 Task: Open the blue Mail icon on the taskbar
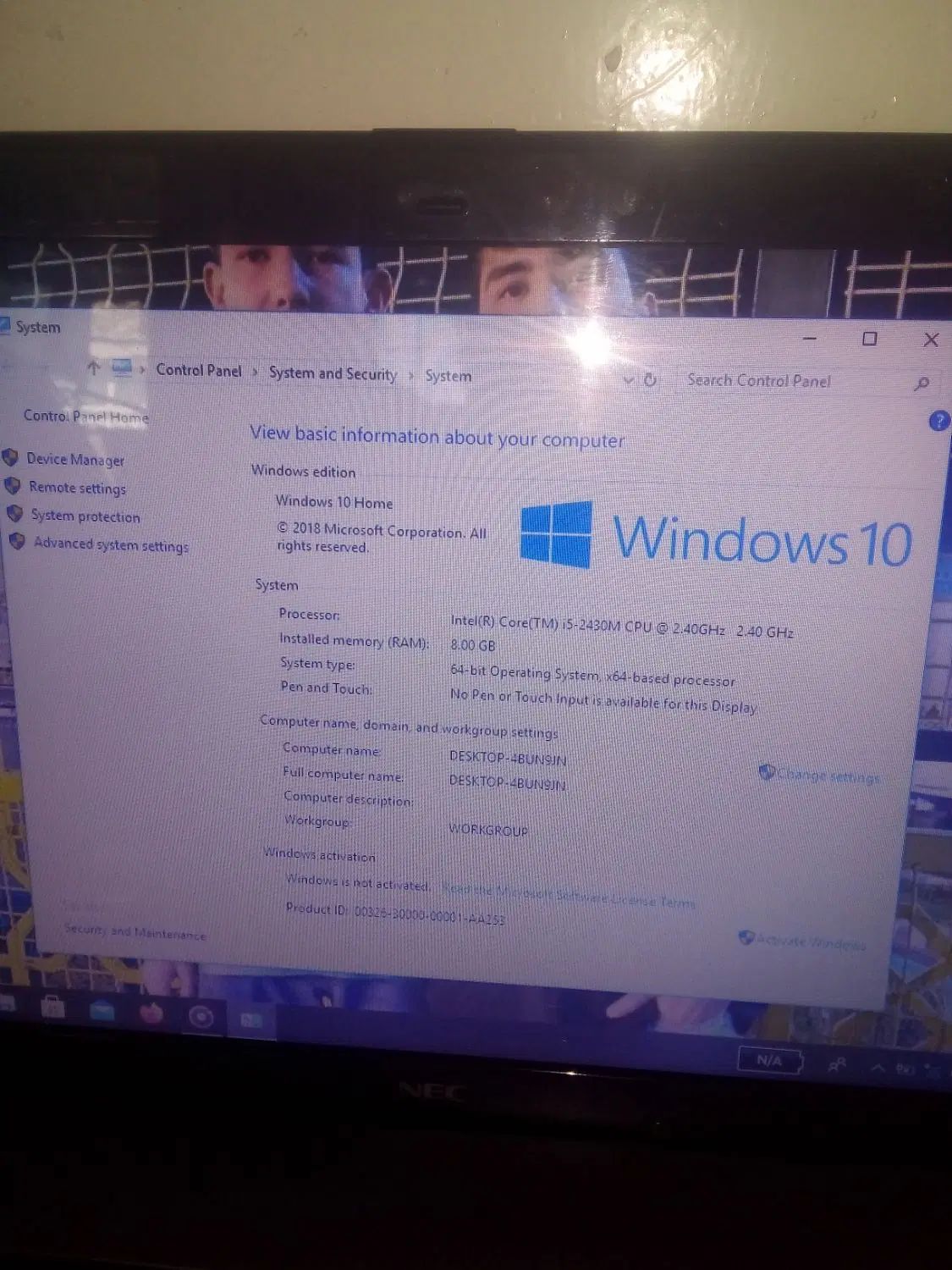tap(102, 1009)
